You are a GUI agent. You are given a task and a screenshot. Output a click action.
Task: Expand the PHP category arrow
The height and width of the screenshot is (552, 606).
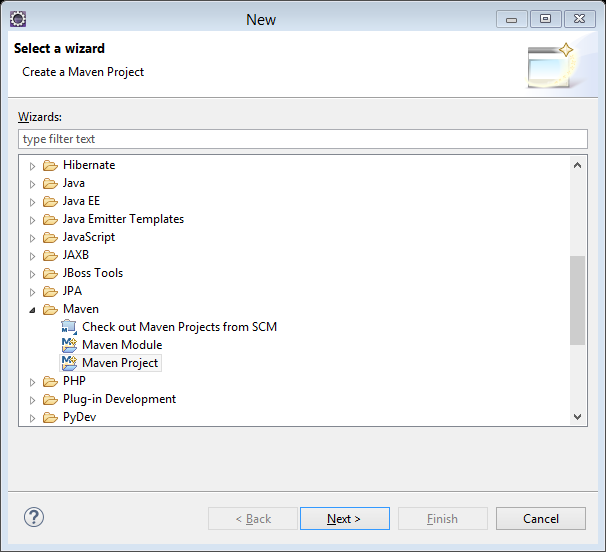(x=32, y=382)
